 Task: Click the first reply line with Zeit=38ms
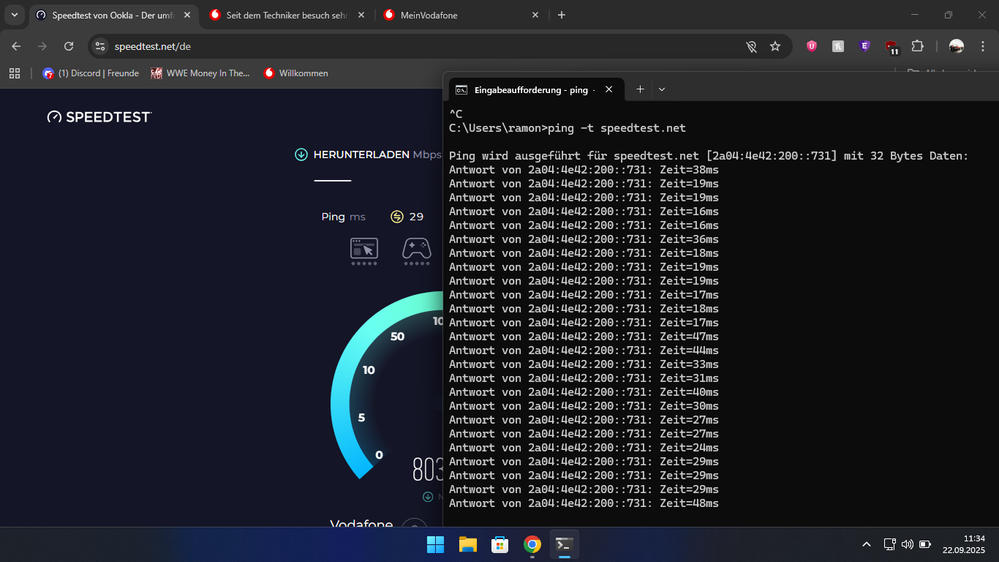pos(584,170)
